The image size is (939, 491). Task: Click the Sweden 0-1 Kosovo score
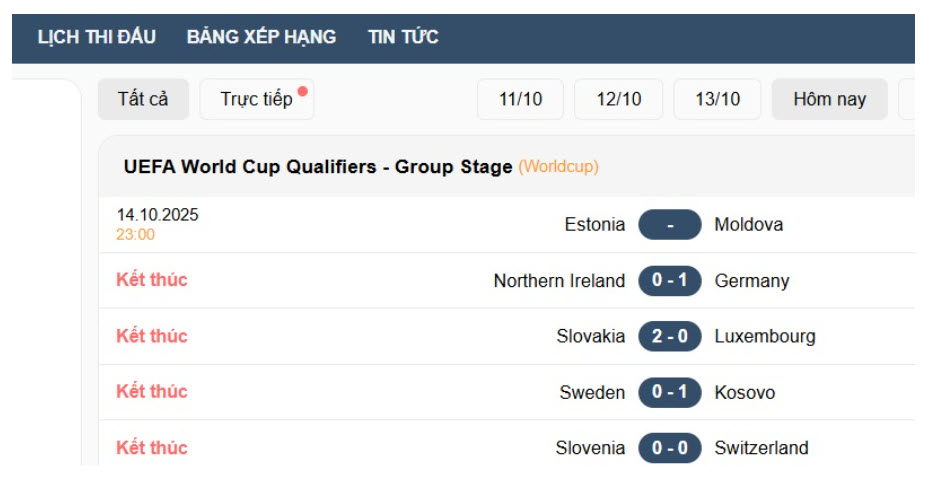point(669,392)
